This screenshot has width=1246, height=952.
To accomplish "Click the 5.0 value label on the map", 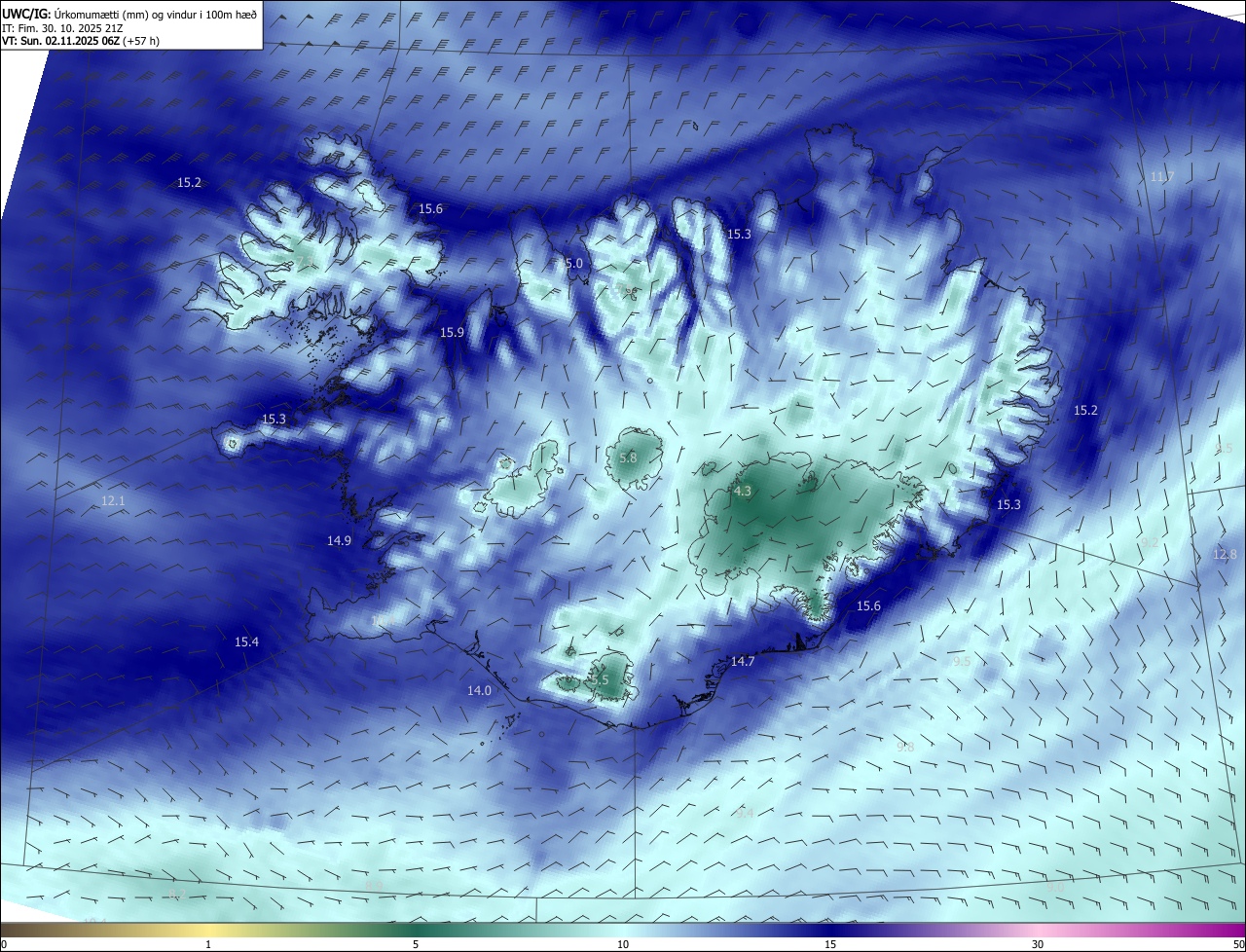I will 573,264.
